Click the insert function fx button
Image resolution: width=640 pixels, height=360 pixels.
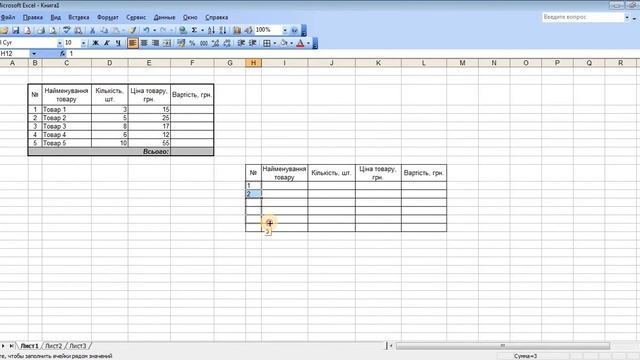pyautogui.click(x=62, y=53)
